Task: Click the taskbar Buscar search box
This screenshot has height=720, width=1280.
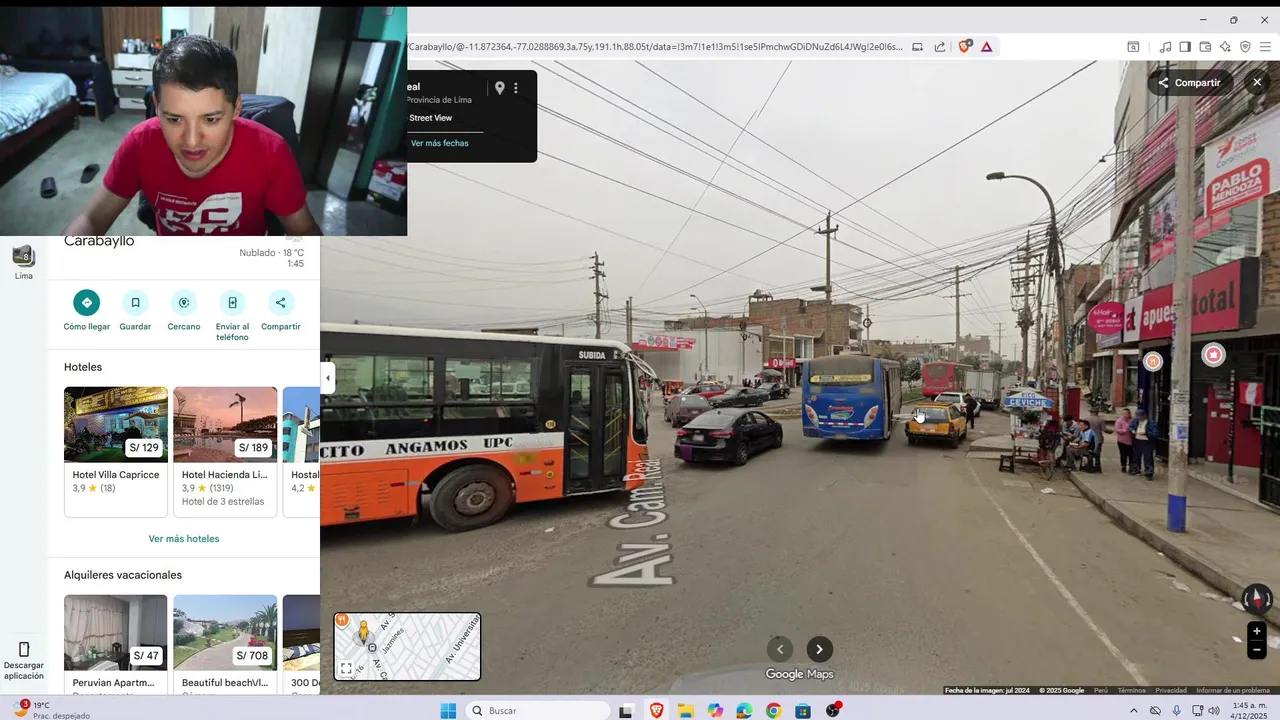Action: [x=540, y=711]
